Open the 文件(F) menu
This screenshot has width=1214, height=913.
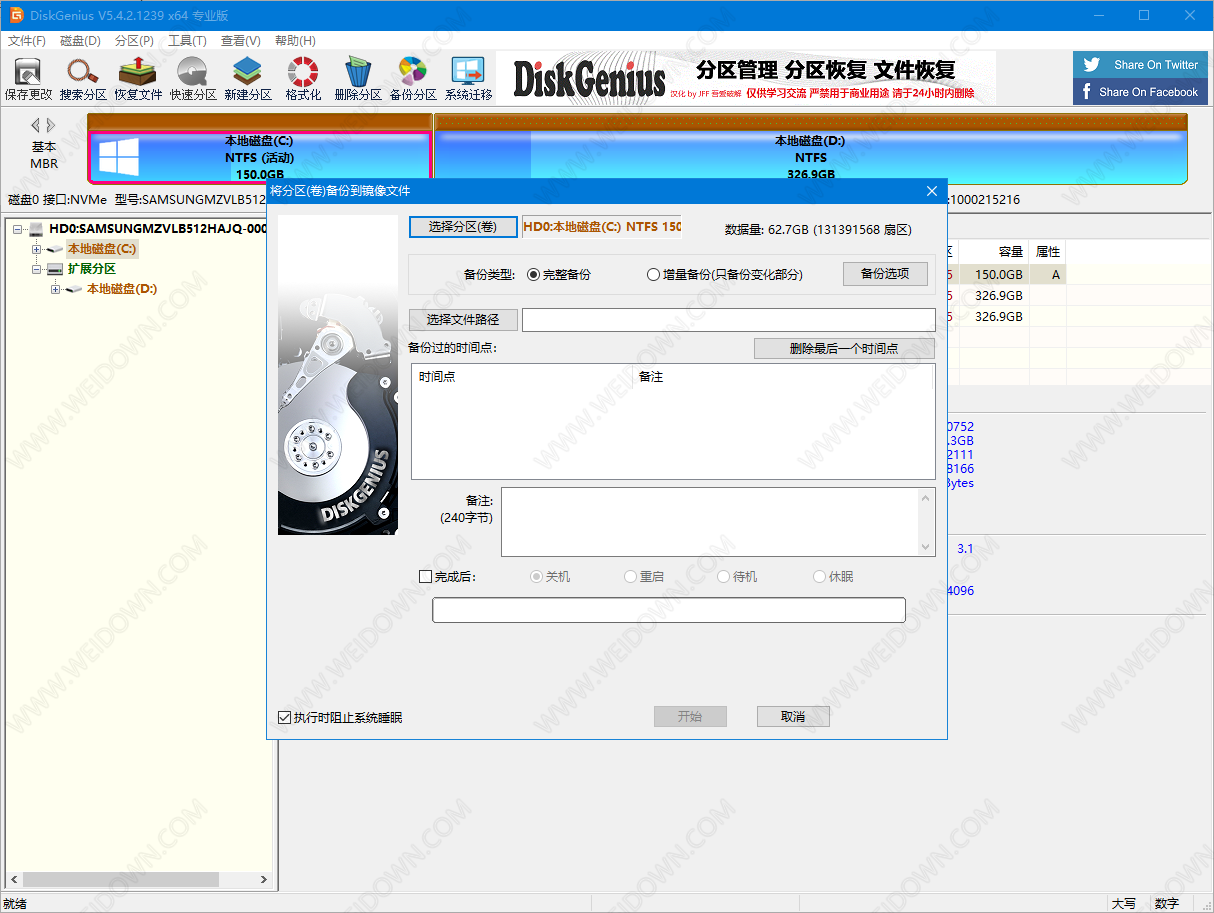coord(27,41)
